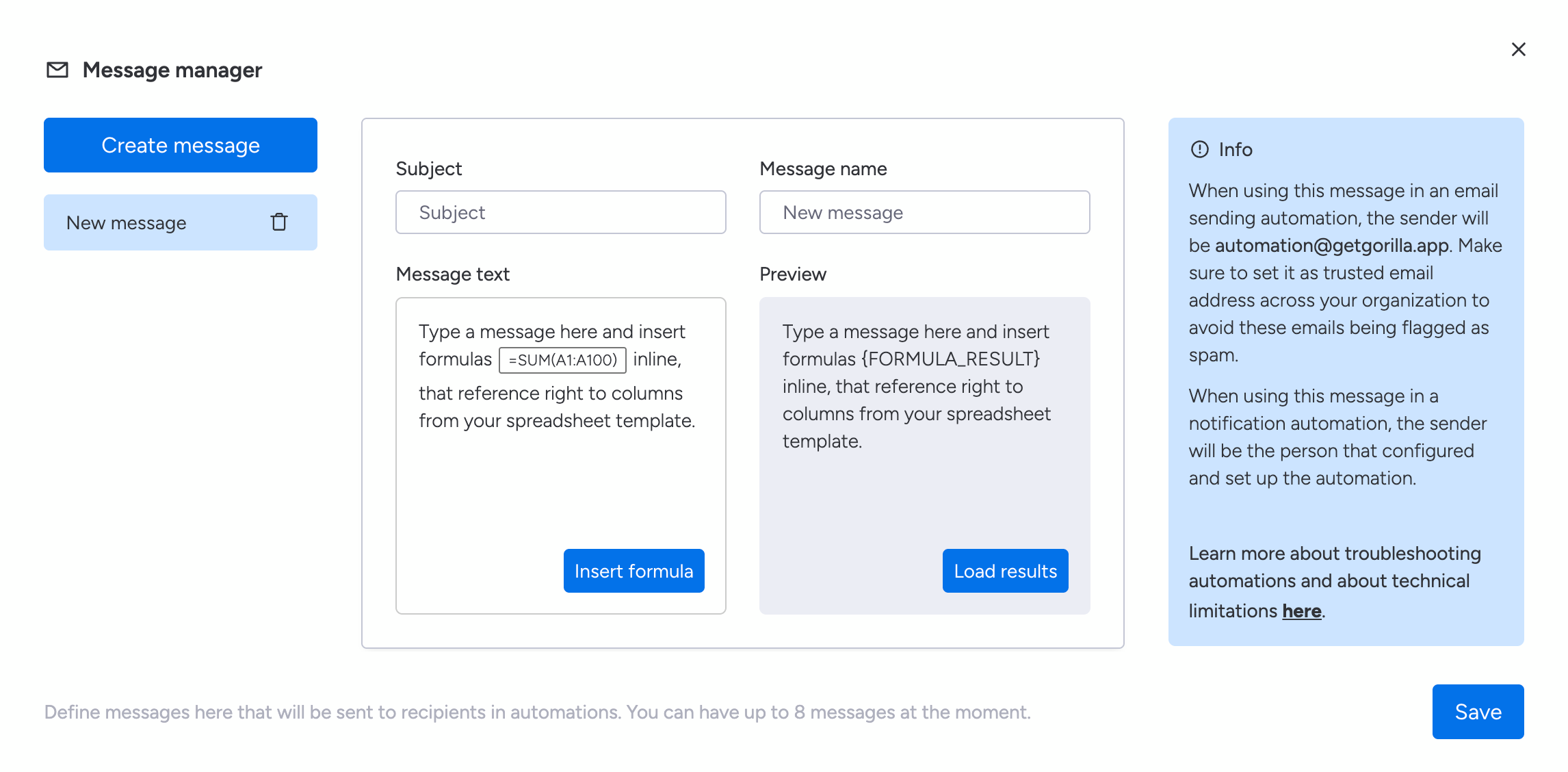The height and width of the screenshot is (772, 1568).
Task: Focus the Subject input field
Action: click(x=560, y=212)
